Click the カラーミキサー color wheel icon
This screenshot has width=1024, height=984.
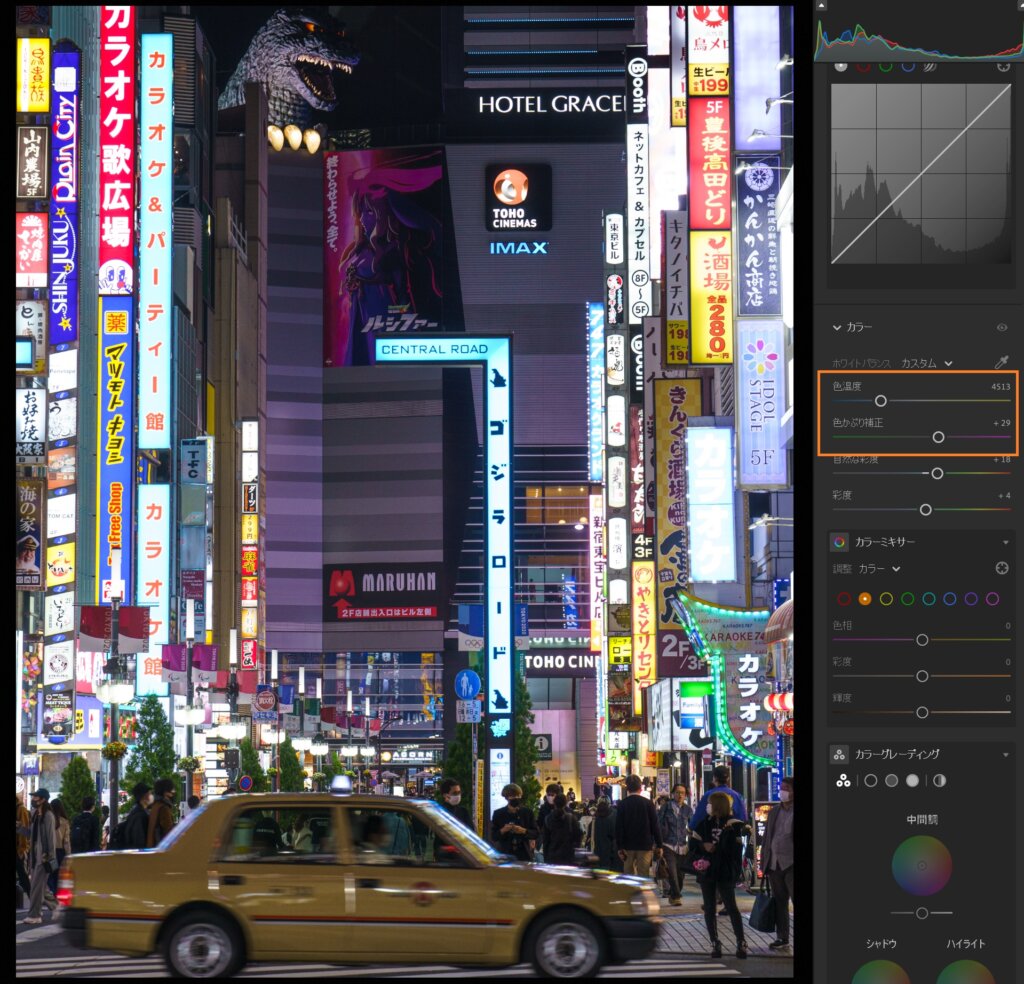(x=839, y=542)
